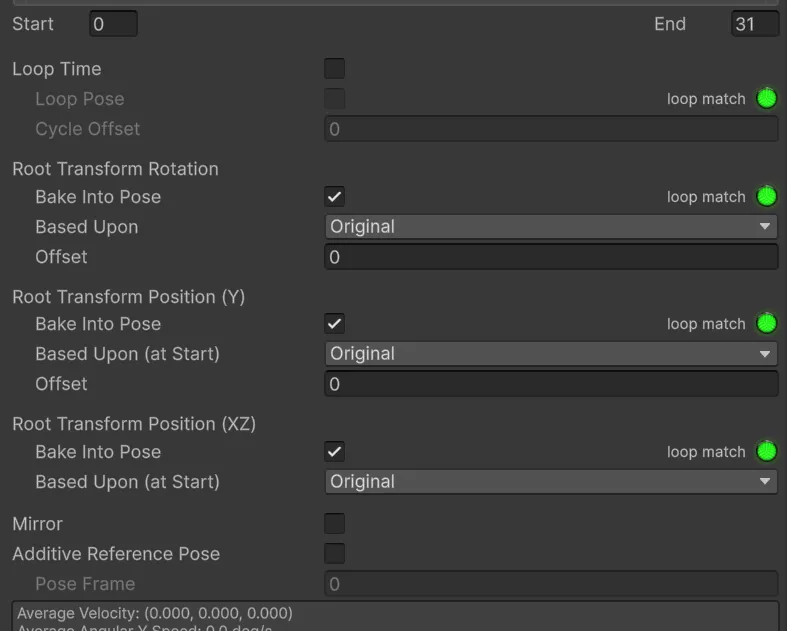The height and width of the screenshot is (631, 787).
Task: Click the Root Transform Rotation loop match light
Action: 766,196
